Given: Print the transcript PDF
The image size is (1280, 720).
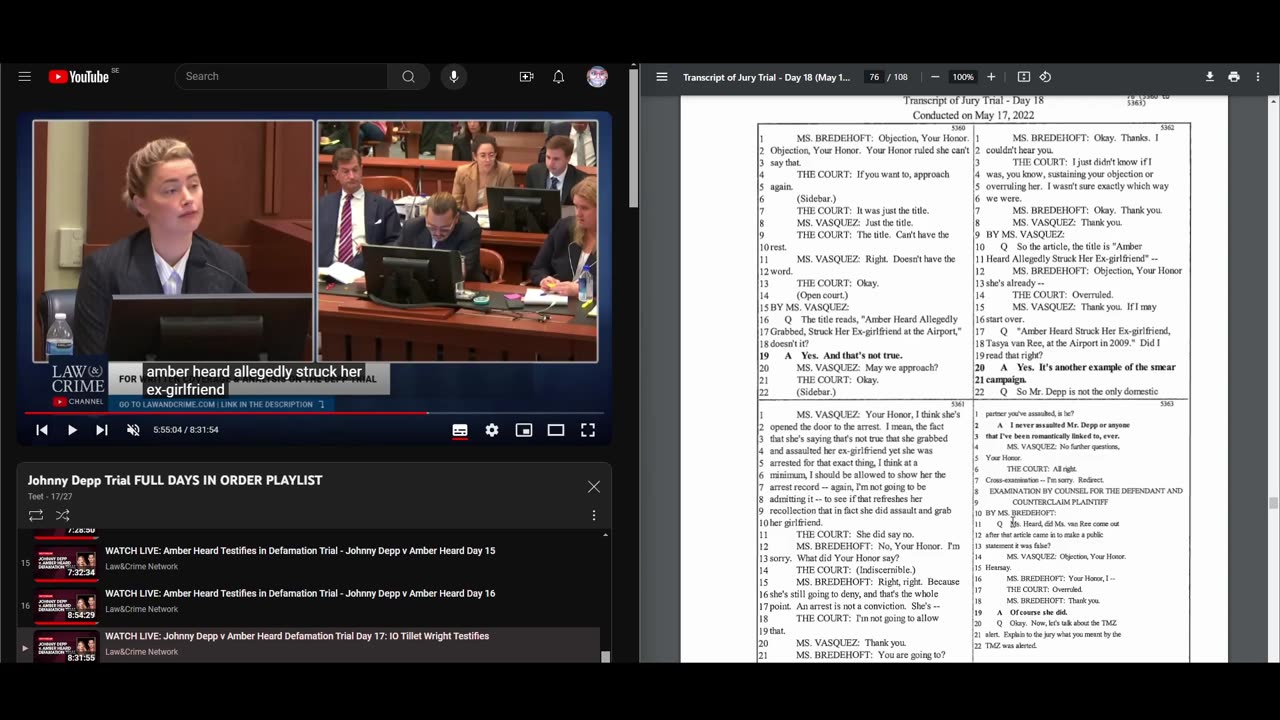Looking at the screenshot, I should [x=1234, y=77].
